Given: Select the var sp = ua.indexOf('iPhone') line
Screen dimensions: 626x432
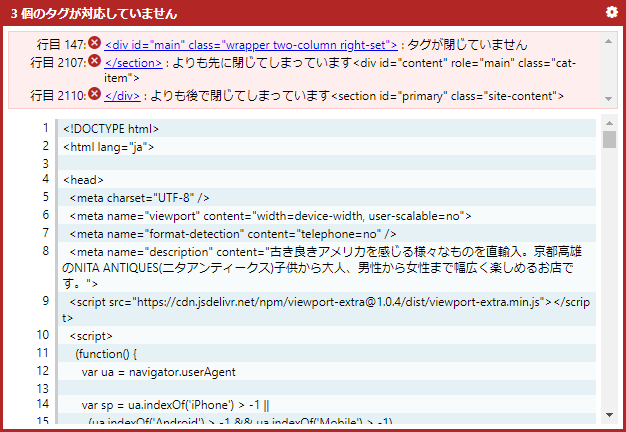Looking at the screenshot, I should (x=327, y=405).
